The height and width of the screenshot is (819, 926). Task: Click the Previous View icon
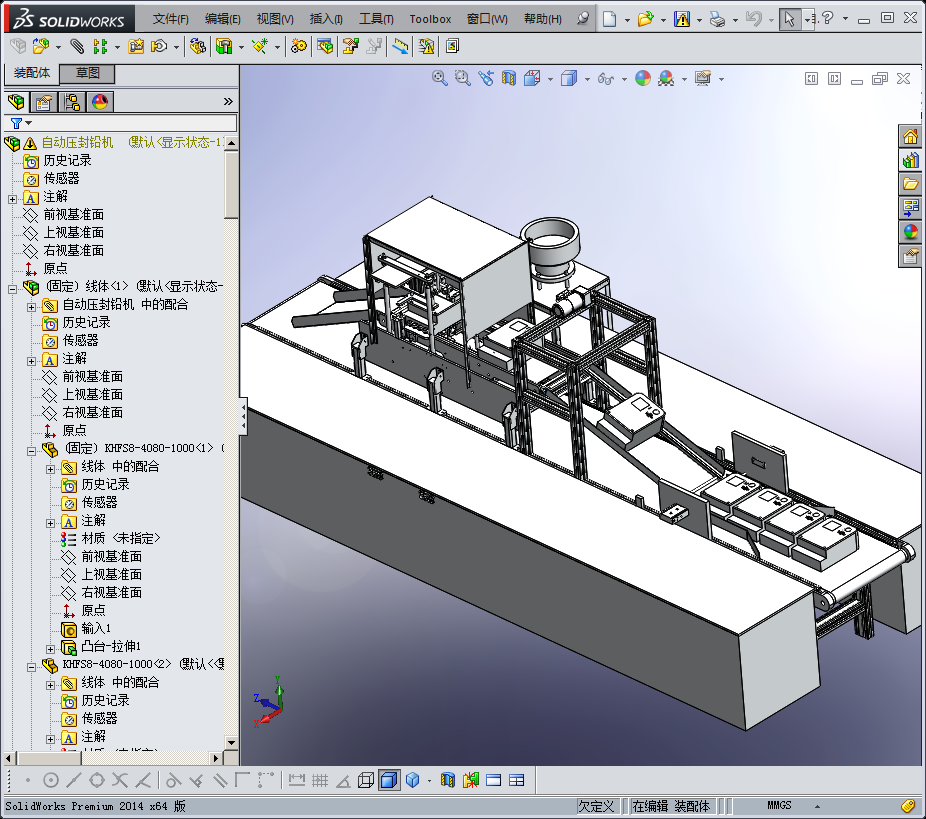point(486,78)
